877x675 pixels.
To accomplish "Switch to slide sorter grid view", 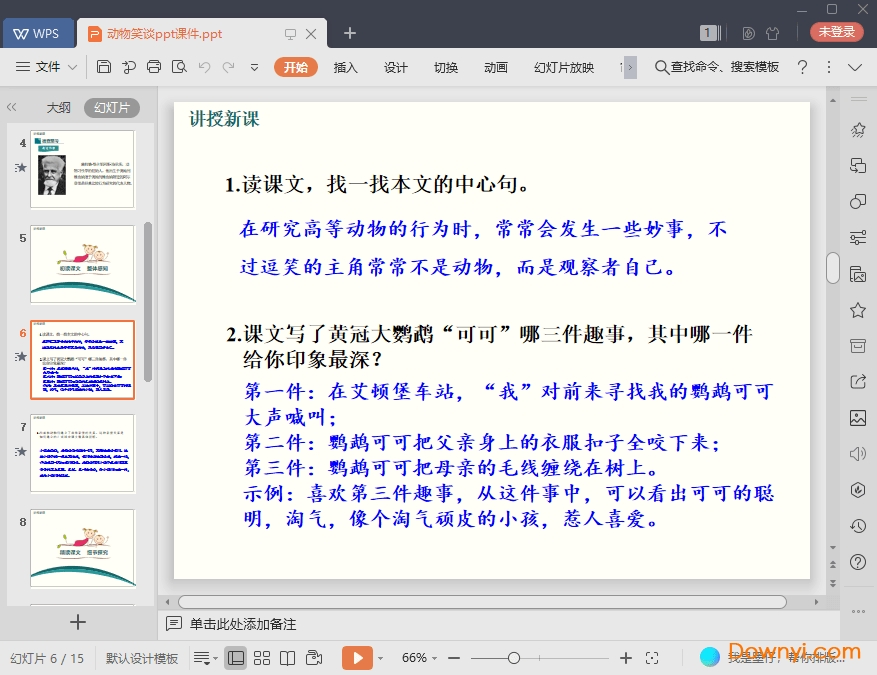I will click(262, 658).
